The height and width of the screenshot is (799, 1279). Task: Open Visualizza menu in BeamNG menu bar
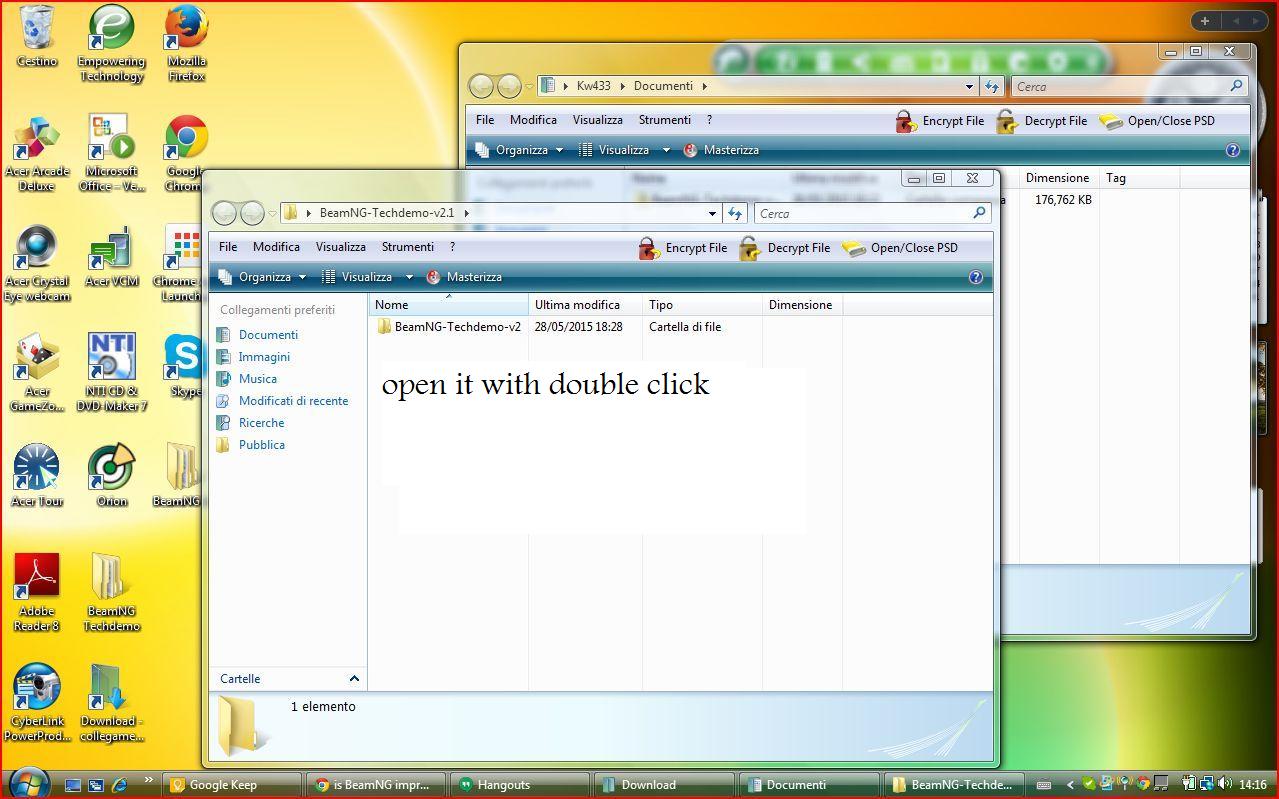tap(341, 247)
